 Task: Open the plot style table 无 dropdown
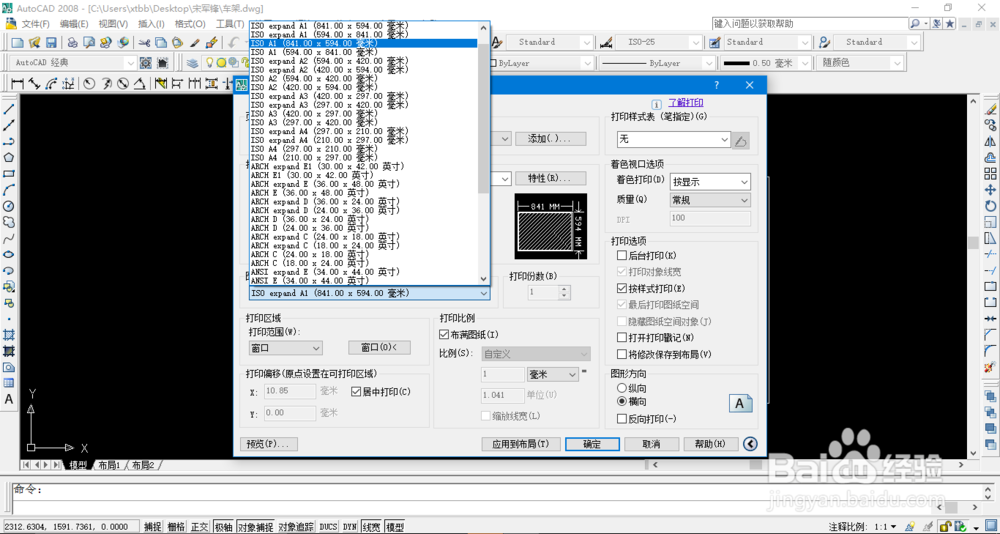(x=673, y=140)
